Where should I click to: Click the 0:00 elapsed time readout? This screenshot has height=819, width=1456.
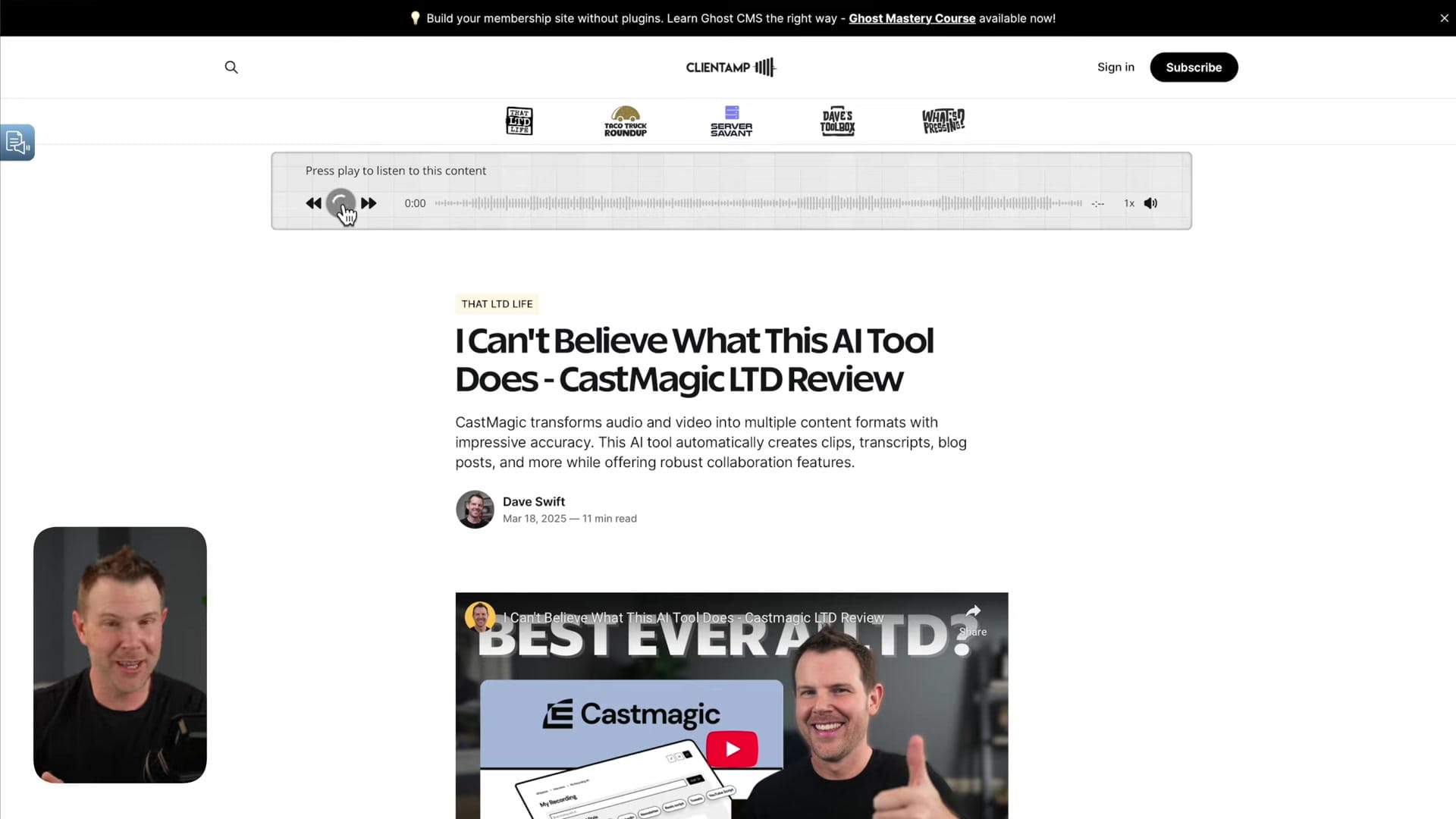[x=415, y=203]
